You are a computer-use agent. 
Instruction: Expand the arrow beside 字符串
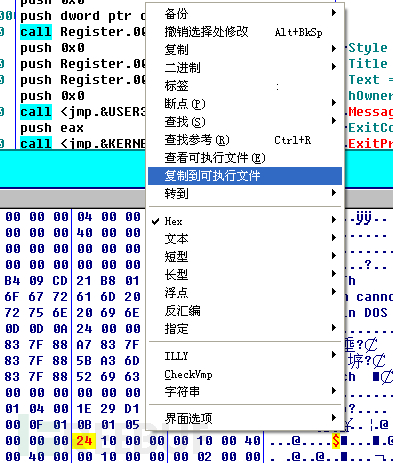334,391
